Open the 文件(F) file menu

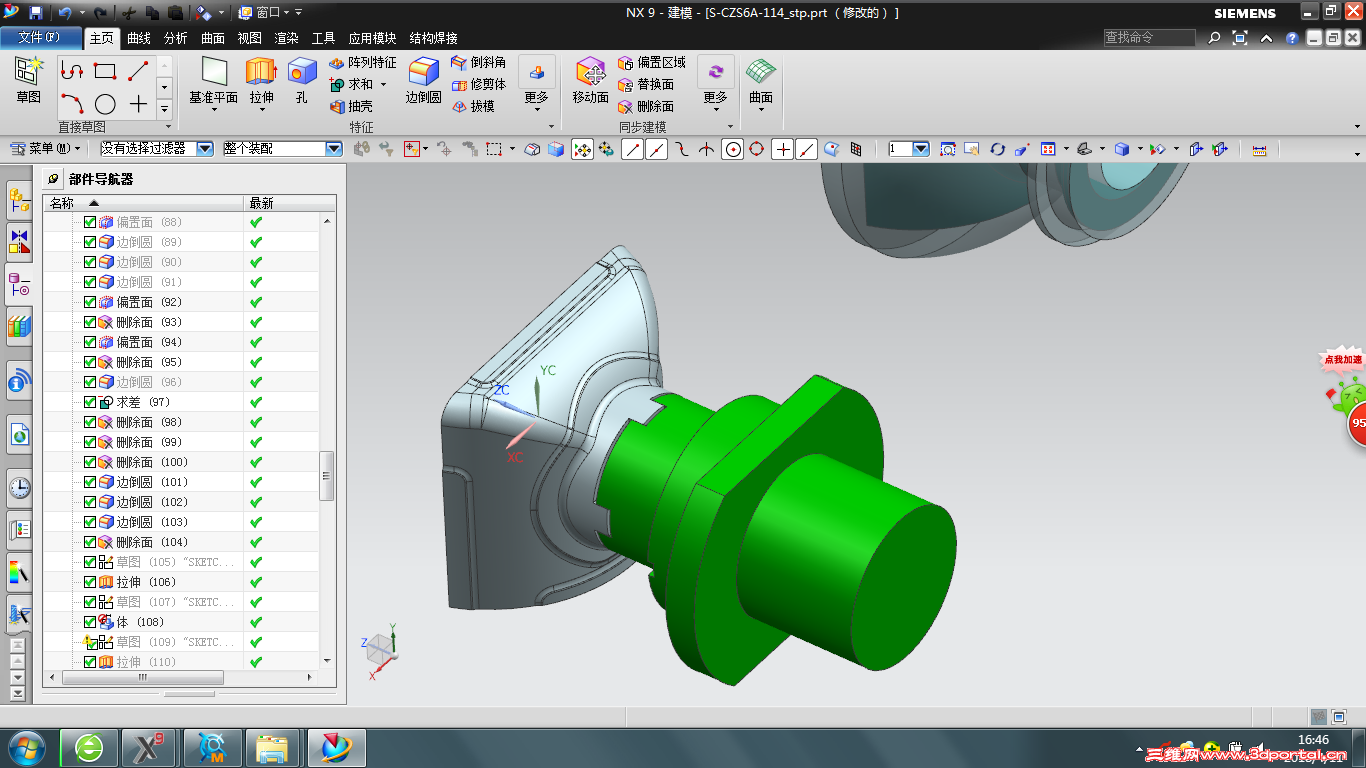[40, 38]
